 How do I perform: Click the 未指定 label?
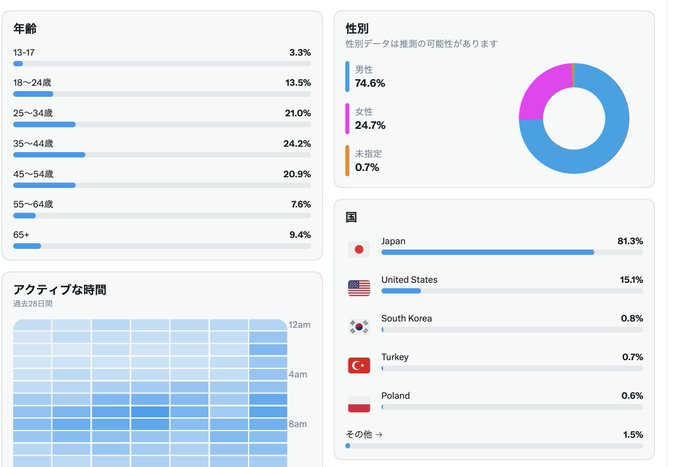pyautogui.click(x=368, y=154)
